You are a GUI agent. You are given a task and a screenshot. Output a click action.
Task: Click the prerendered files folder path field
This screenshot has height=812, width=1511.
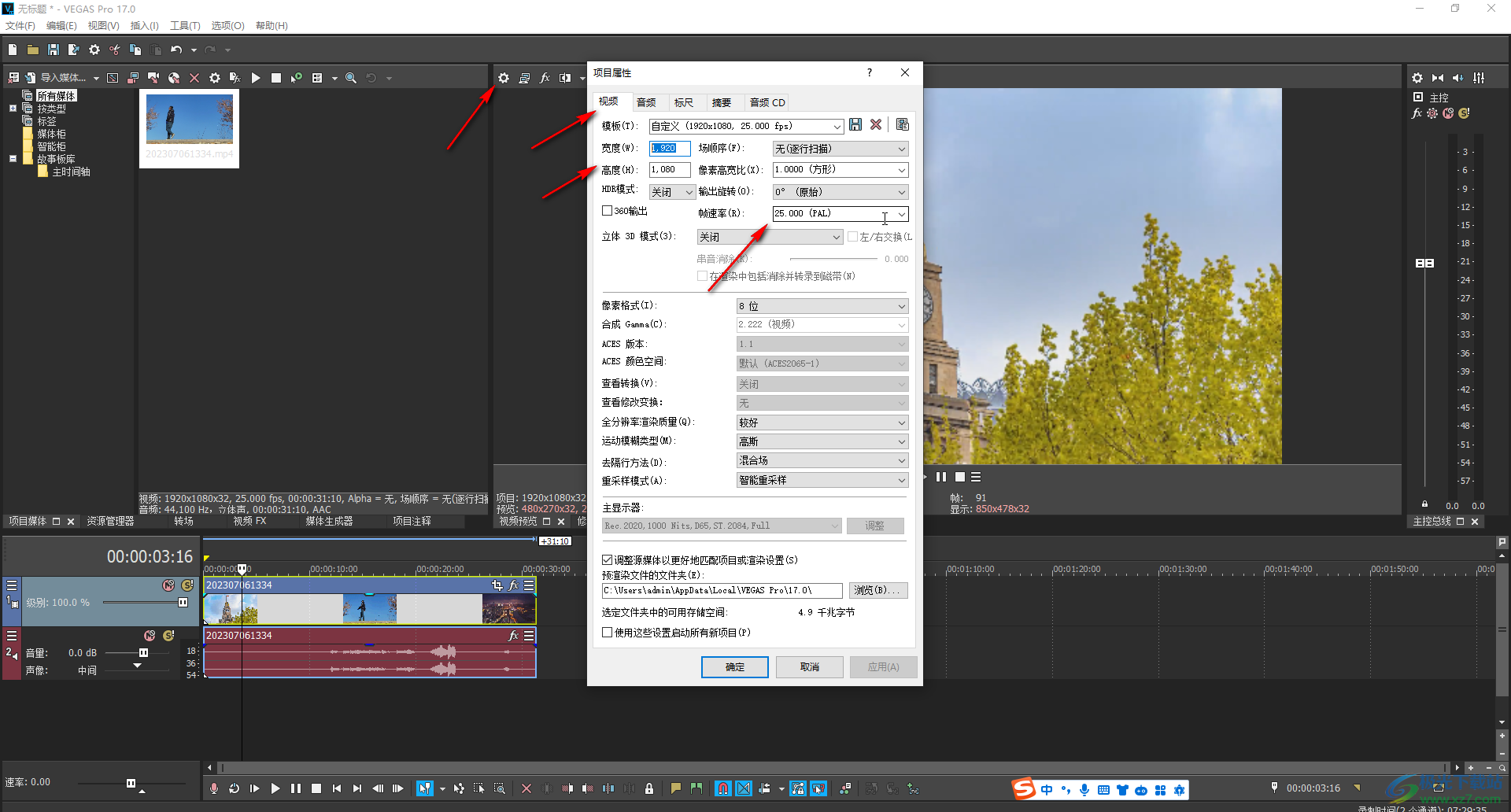coord(722,590)
